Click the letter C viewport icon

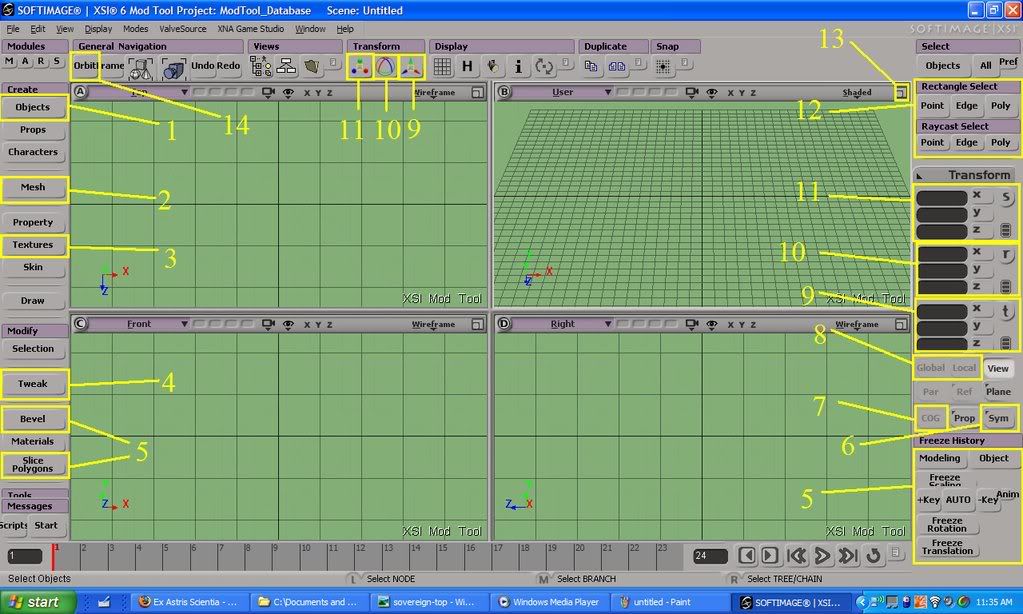[x=80, y=324]
